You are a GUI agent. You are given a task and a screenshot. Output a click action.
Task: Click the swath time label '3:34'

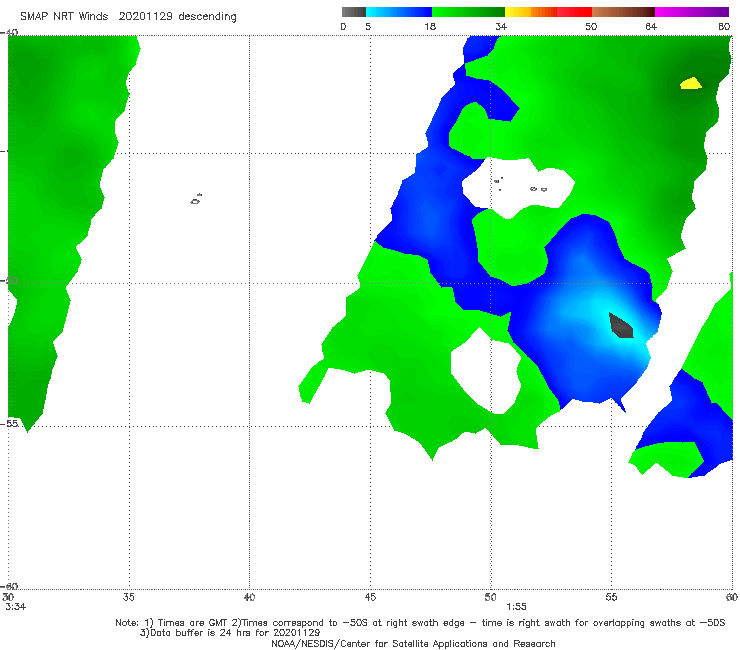click(16, 607)
